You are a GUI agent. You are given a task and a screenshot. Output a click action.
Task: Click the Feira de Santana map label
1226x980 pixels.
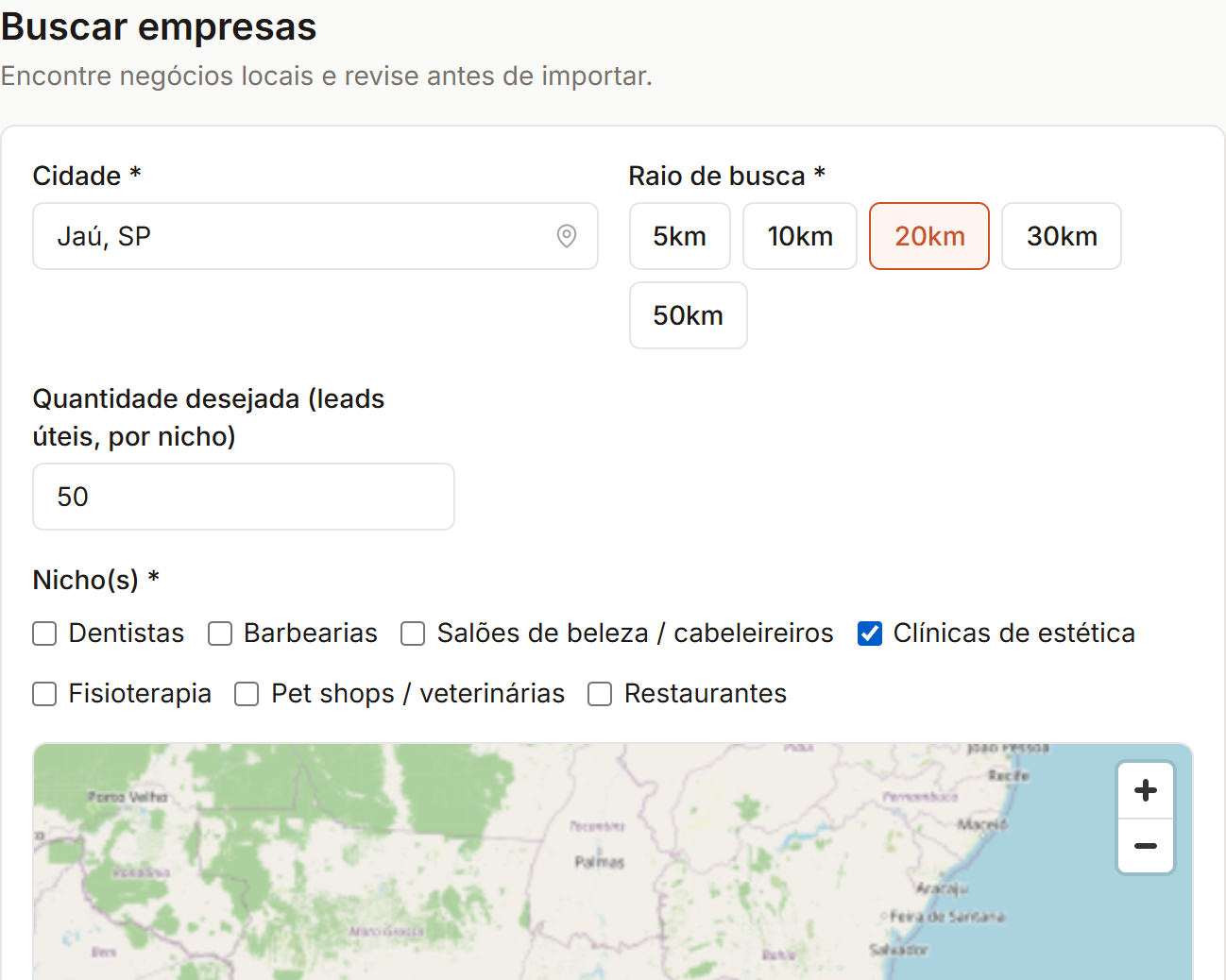pyautogui.click(x=946, y=917)
